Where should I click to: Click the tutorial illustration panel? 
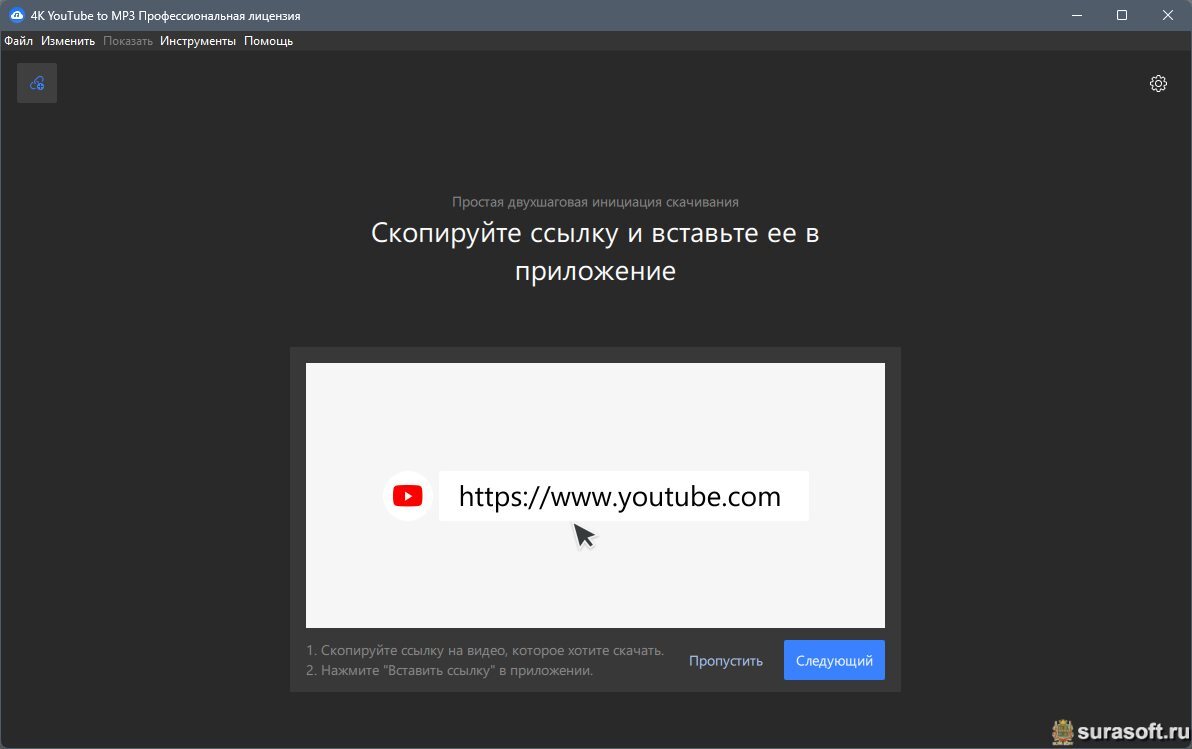click(x=595, y=495)
